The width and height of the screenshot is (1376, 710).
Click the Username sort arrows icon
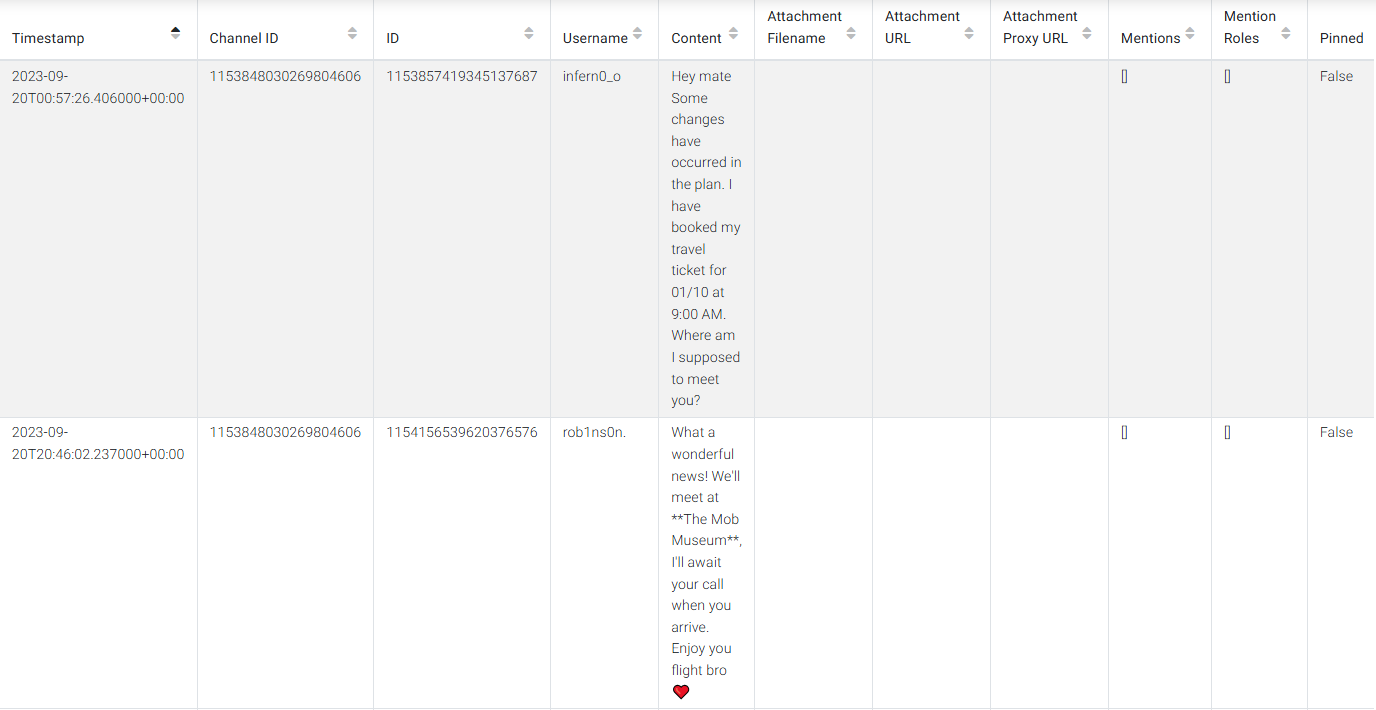(638, 33)
